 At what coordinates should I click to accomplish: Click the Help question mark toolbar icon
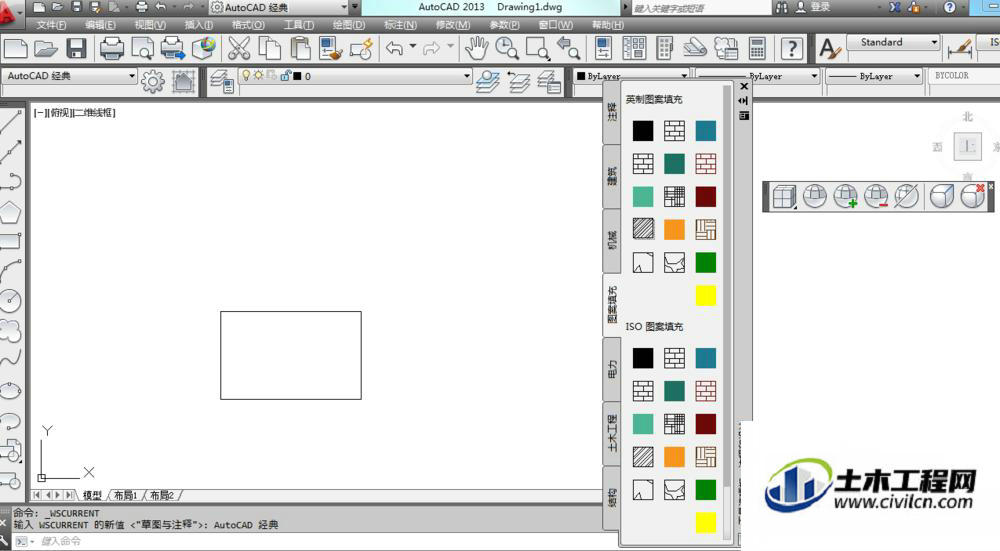point(791,48)
